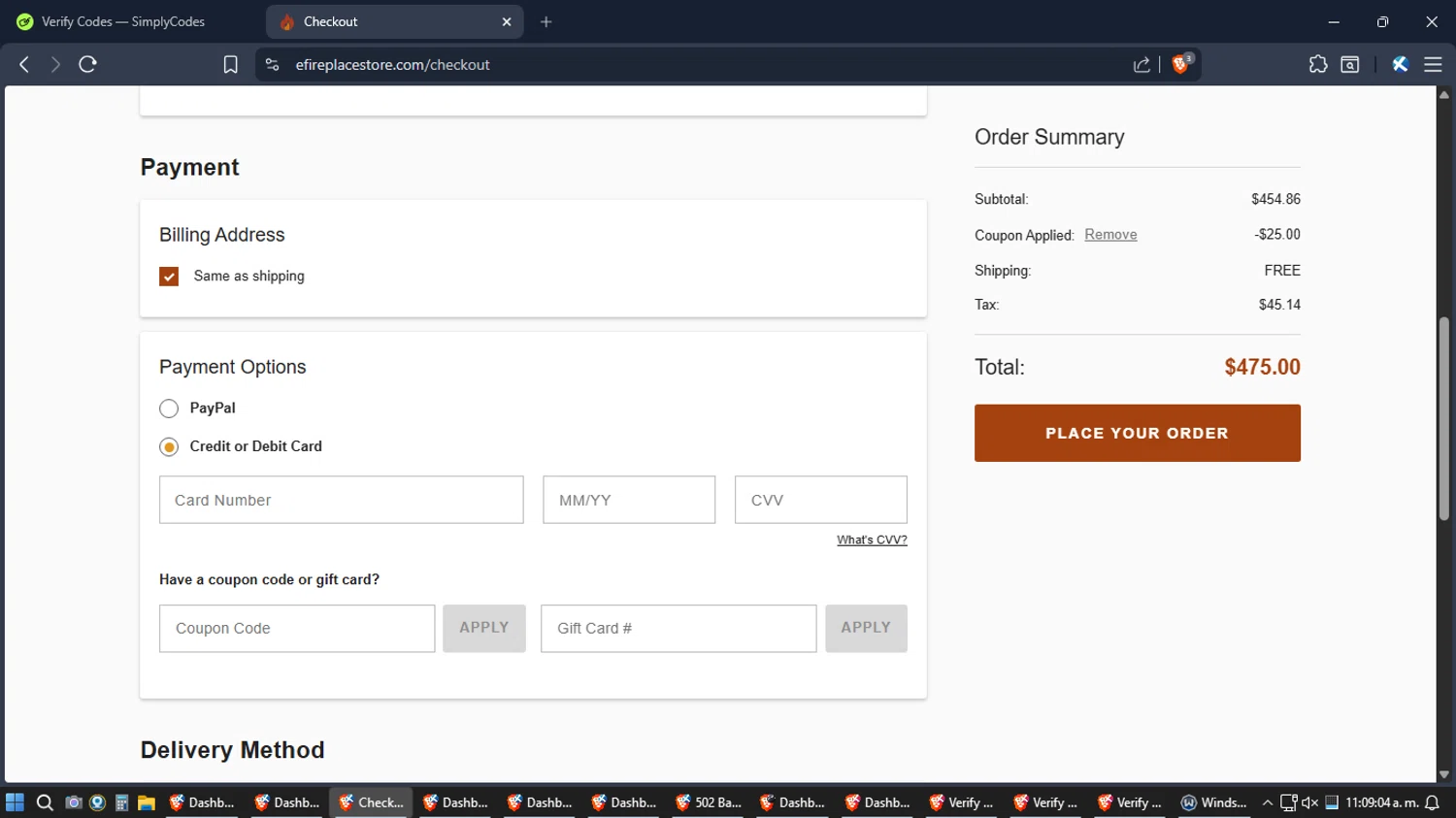
Task: Select the Checkout tab
Action: pyautogui.click(x=395, y=21)
